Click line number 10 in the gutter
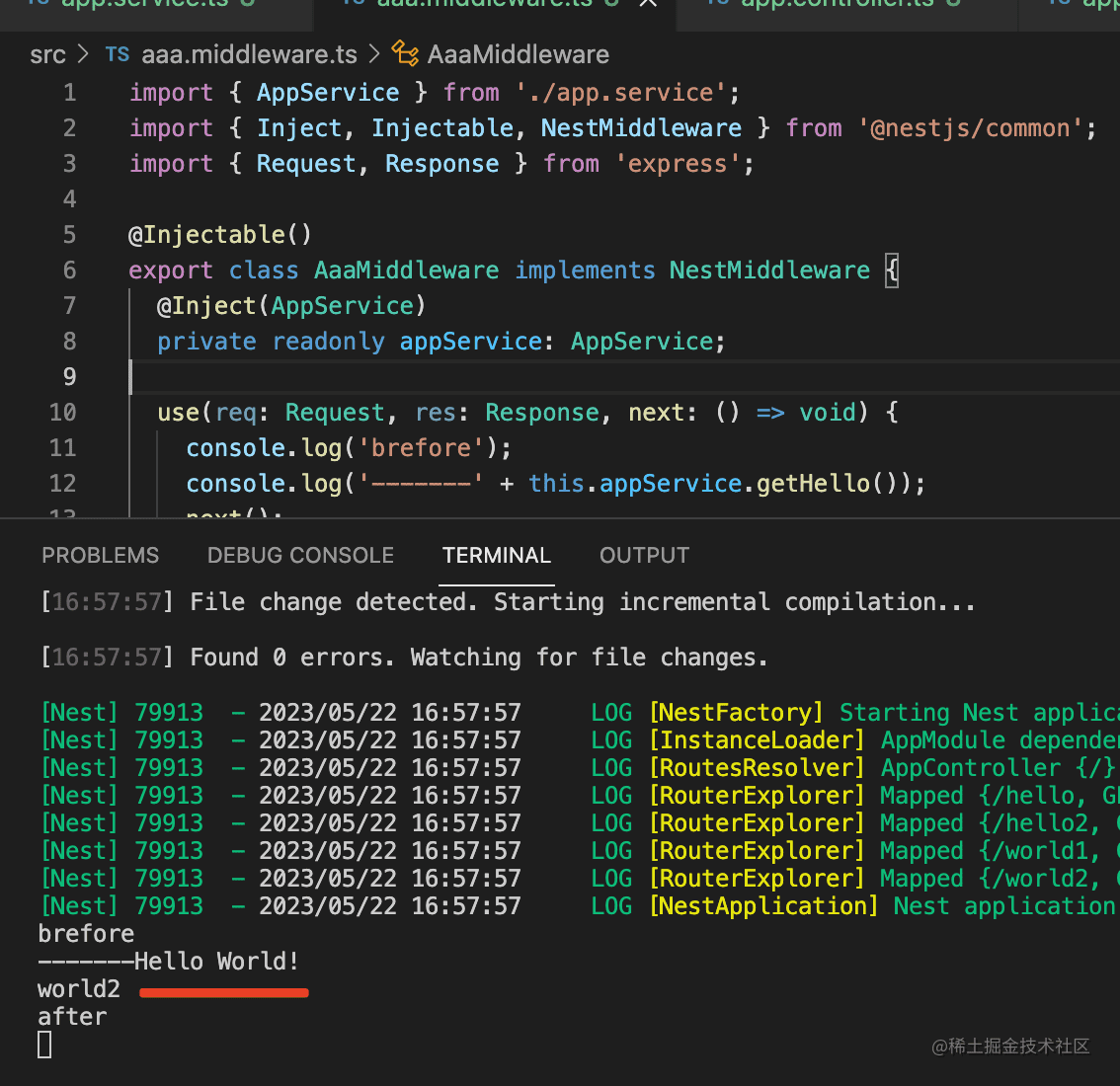 [x=63, y=413]
